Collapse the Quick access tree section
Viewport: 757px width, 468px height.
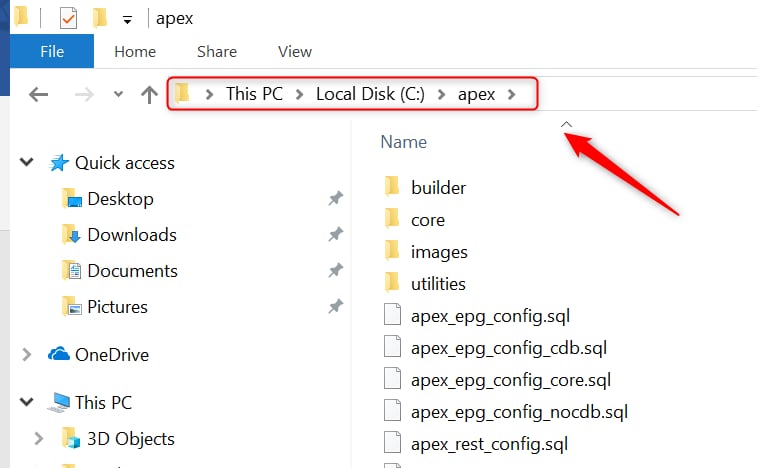tap(27, 163)
